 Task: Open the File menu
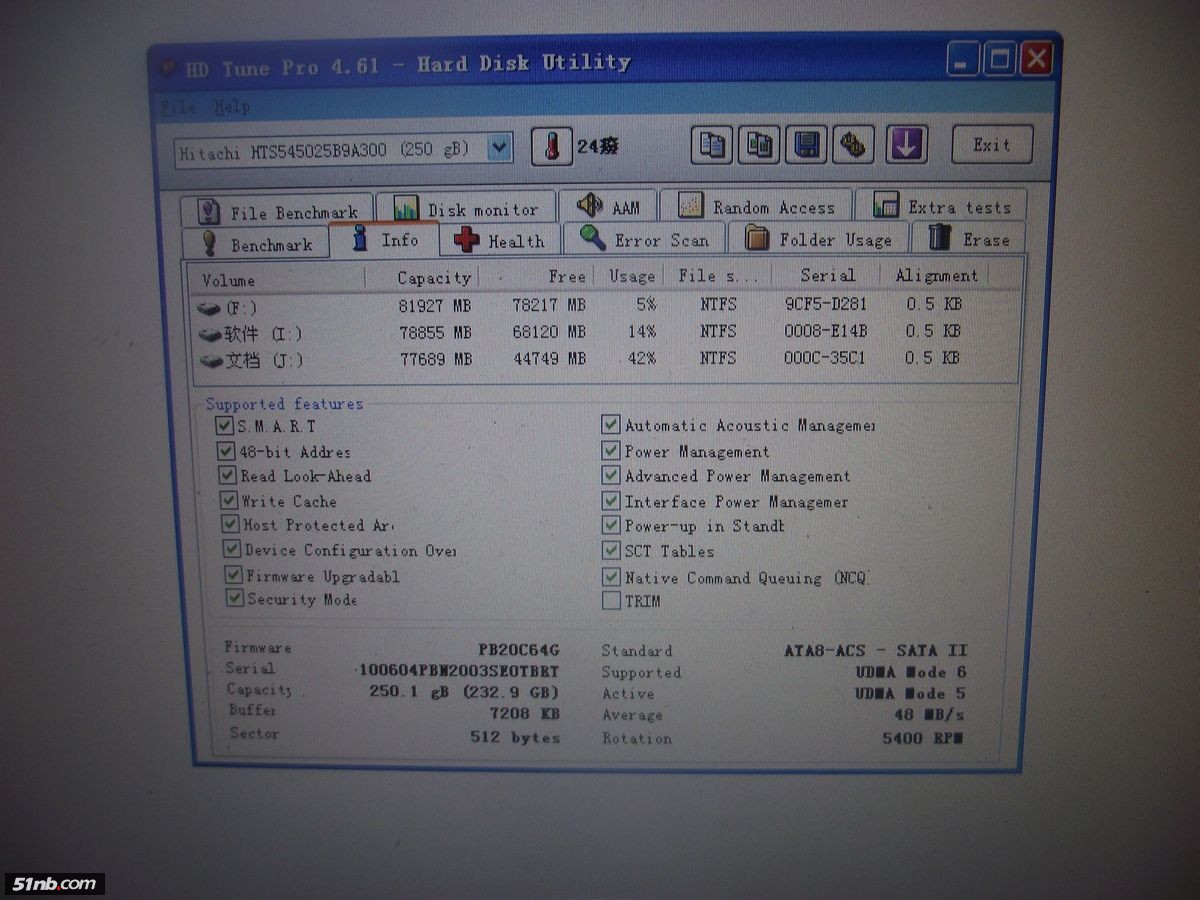[x=178, y=106]
